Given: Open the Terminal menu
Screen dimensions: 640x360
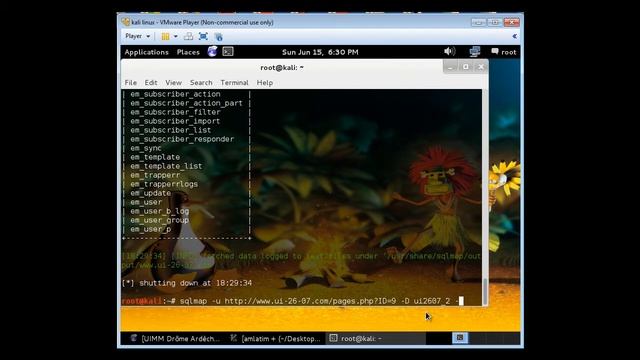Looking at the screenshot, I should pyautogui.click(x=234, y=82).
